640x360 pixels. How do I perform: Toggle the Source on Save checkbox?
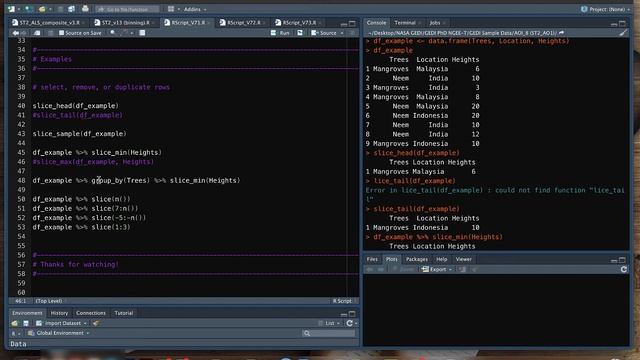tap(62, 33)
